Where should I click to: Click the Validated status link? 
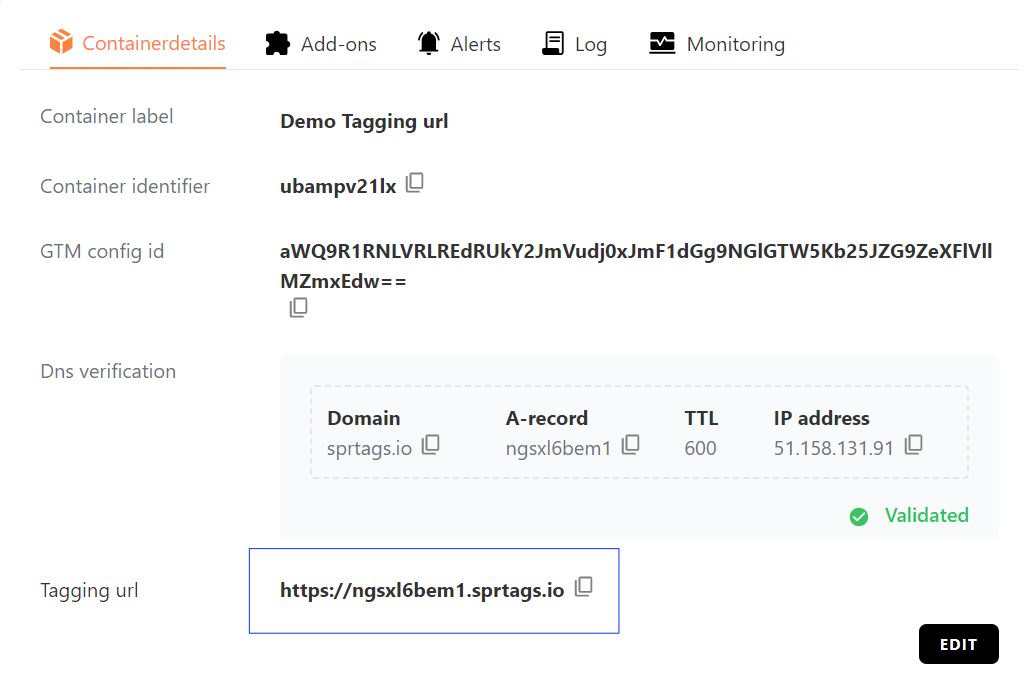click(x=926, y=515)
